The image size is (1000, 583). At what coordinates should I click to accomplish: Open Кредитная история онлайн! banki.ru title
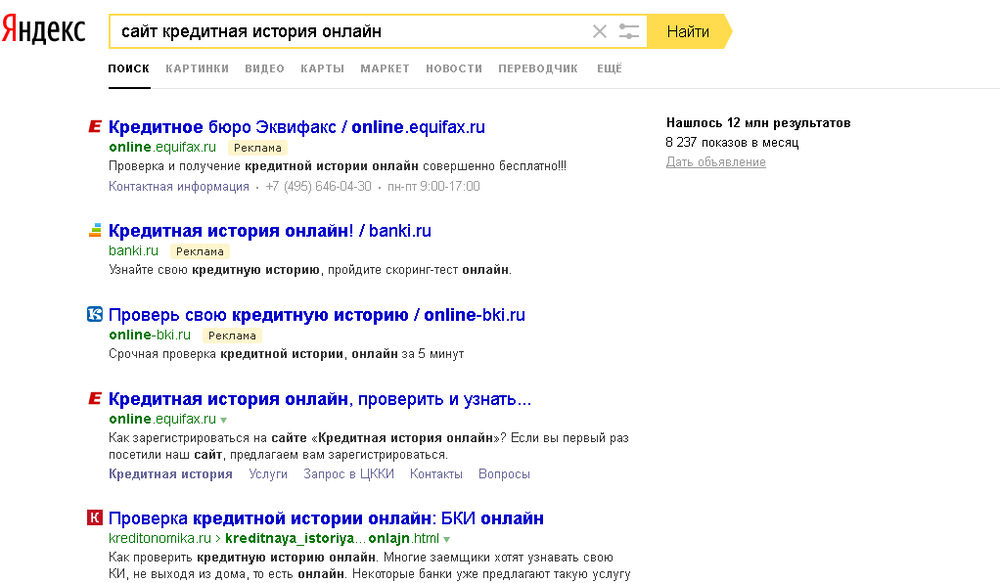[x=270, y=231]
